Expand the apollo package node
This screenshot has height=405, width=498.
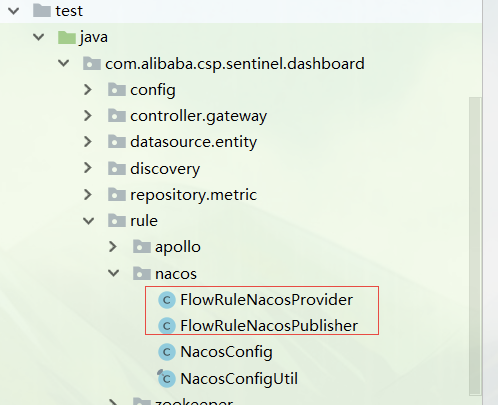(113, 247)
